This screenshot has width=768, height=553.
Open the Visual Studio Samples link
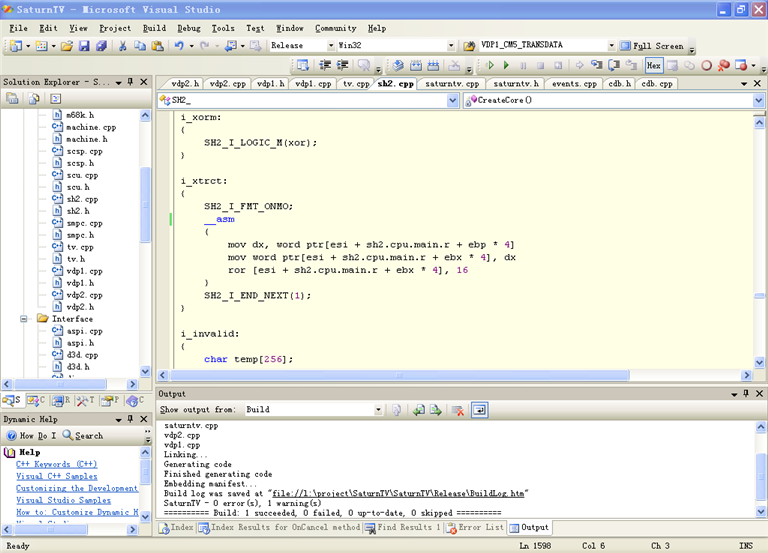point(63,500)
